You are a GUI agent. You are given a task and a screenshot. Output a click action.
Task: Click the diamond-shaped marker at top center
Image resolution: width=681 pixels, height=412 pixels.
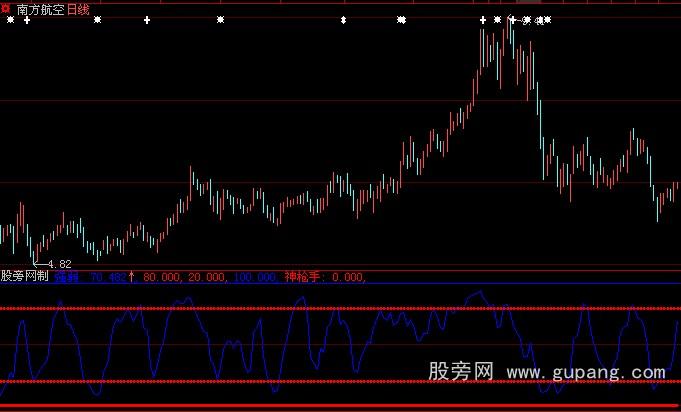(343, 20)
